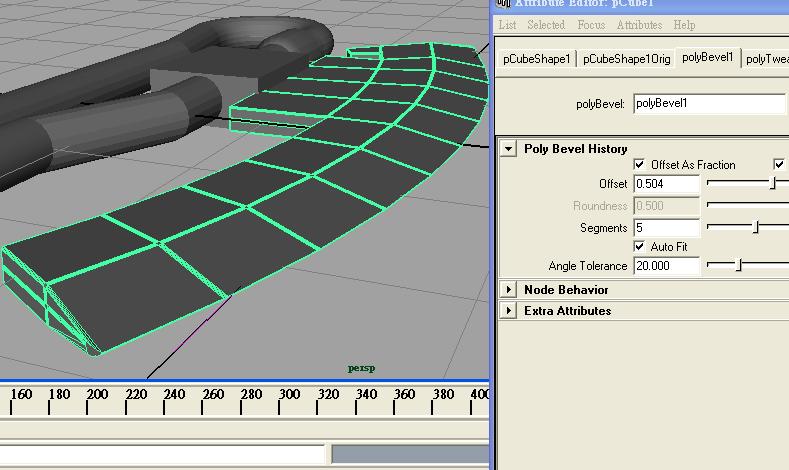789x470 pixels.
Task: Click the Segments slider handle
Action: (x=755, y=227)
